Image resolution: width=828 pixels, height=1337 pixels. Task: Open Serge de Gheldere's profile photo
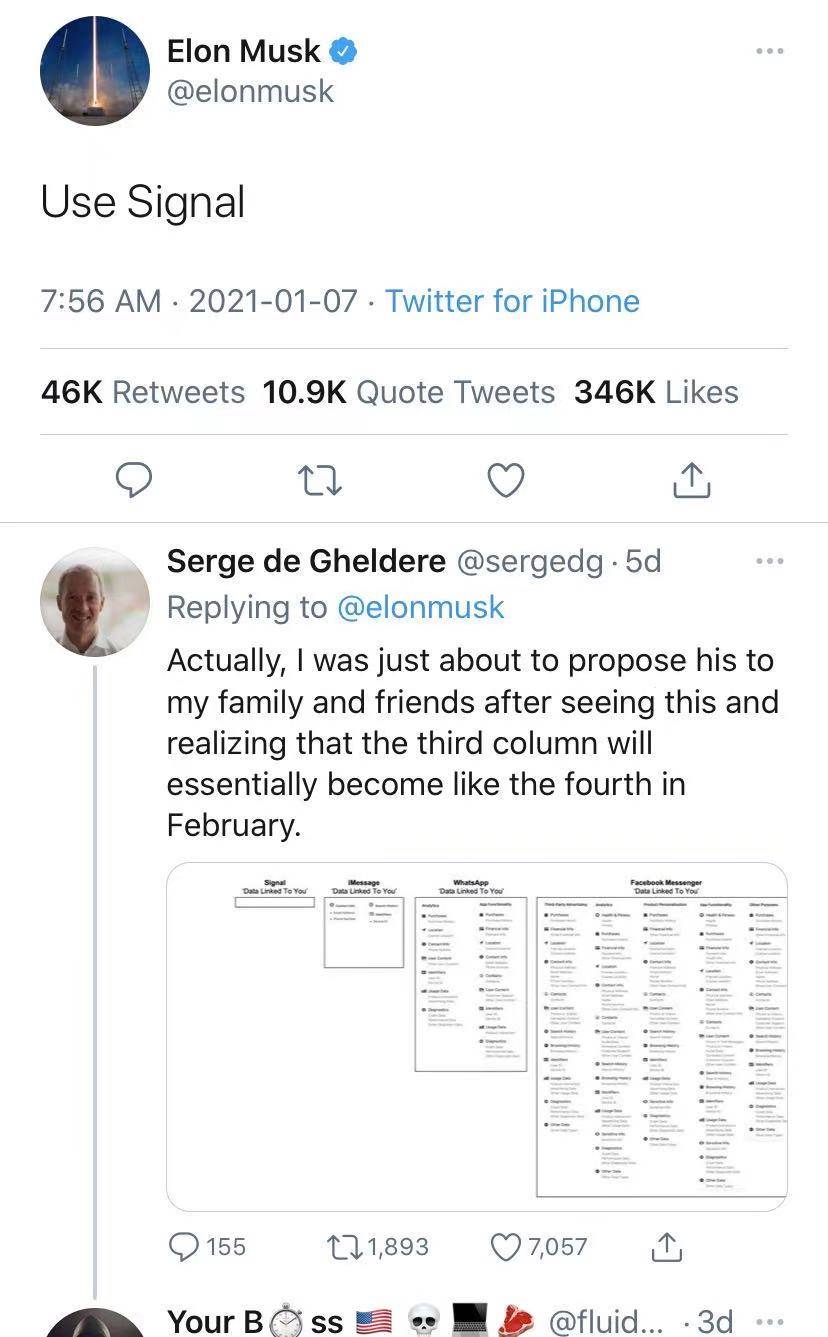(x=95, y=602)
